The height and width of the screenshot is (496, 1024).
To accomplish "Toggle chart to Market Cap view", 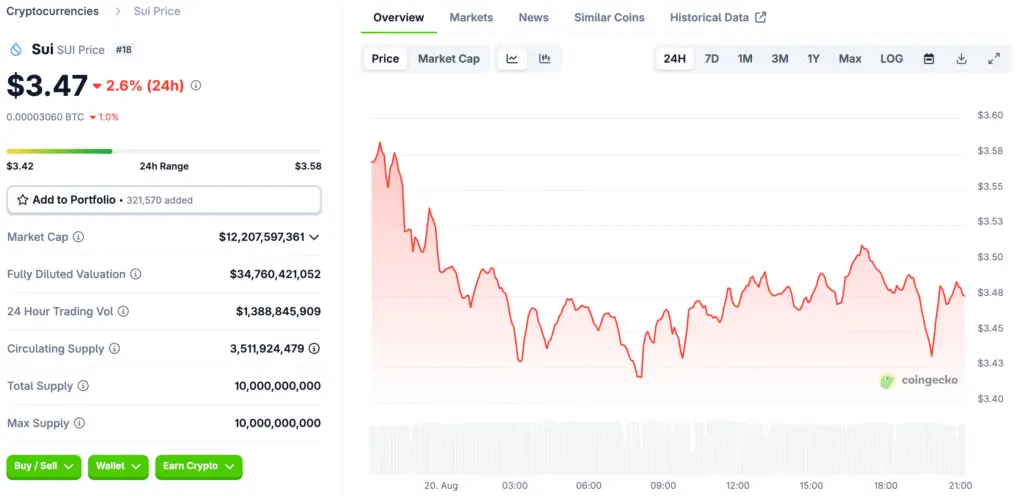I will (448, 59).
